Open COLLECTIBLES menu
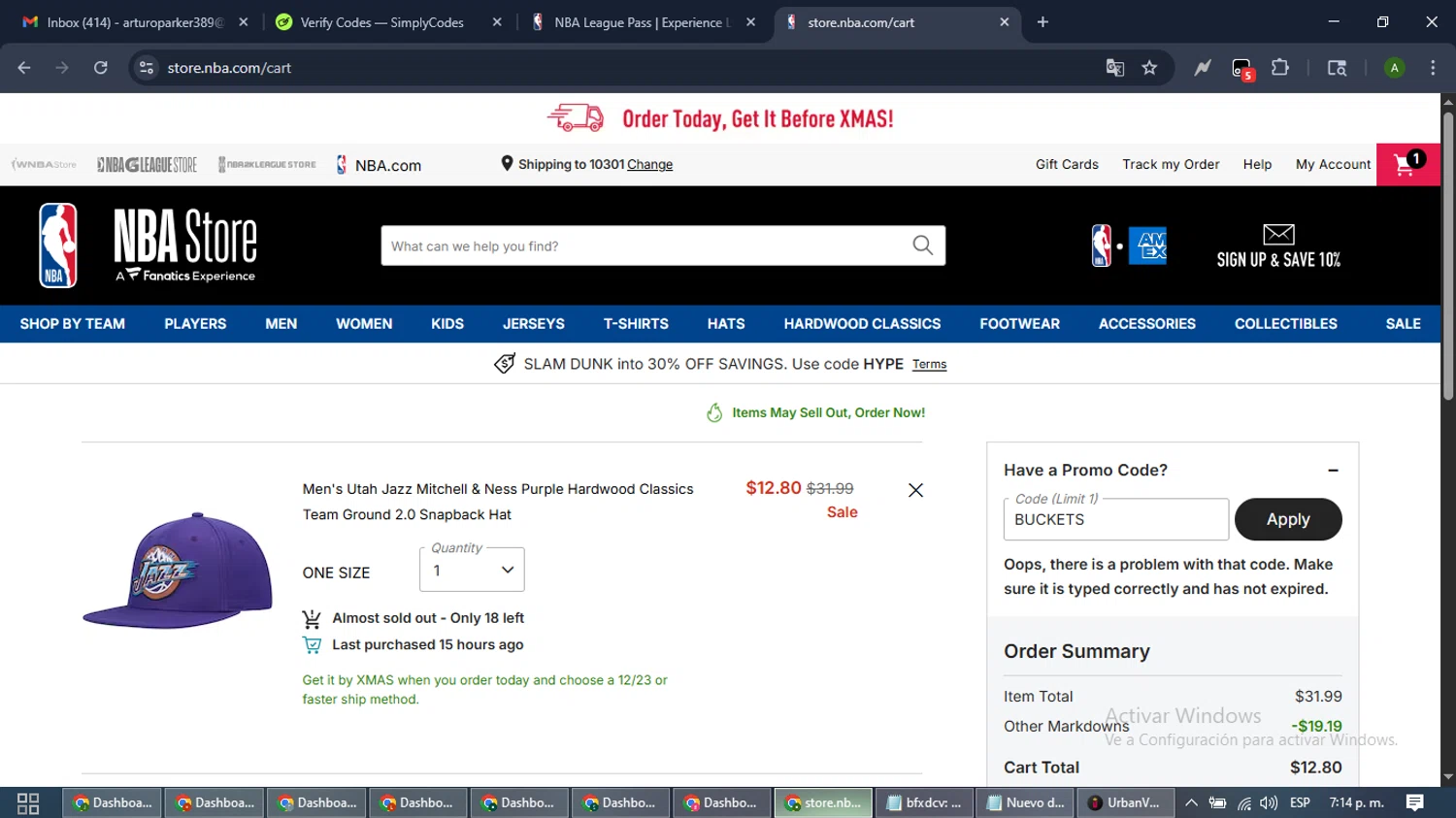The image size is (1456, 818). pyautogui.click(x=1286, y=324)
